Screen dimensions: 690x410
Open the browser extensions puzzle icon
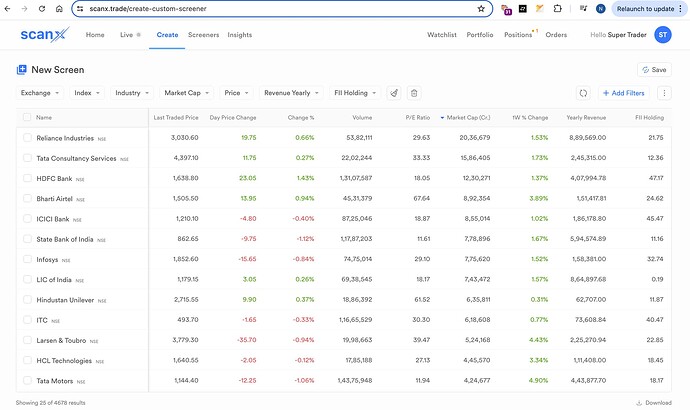click(x=558, y=8)
